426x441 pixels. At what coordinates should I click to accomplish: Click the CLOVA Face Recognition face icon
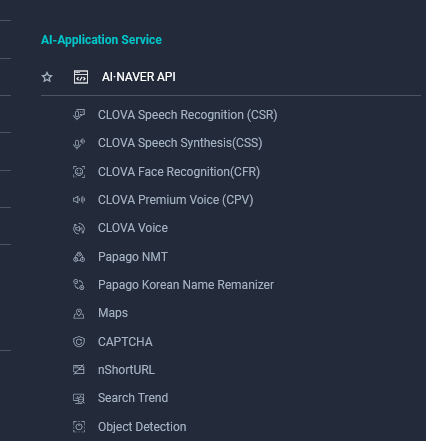(79, 172)
